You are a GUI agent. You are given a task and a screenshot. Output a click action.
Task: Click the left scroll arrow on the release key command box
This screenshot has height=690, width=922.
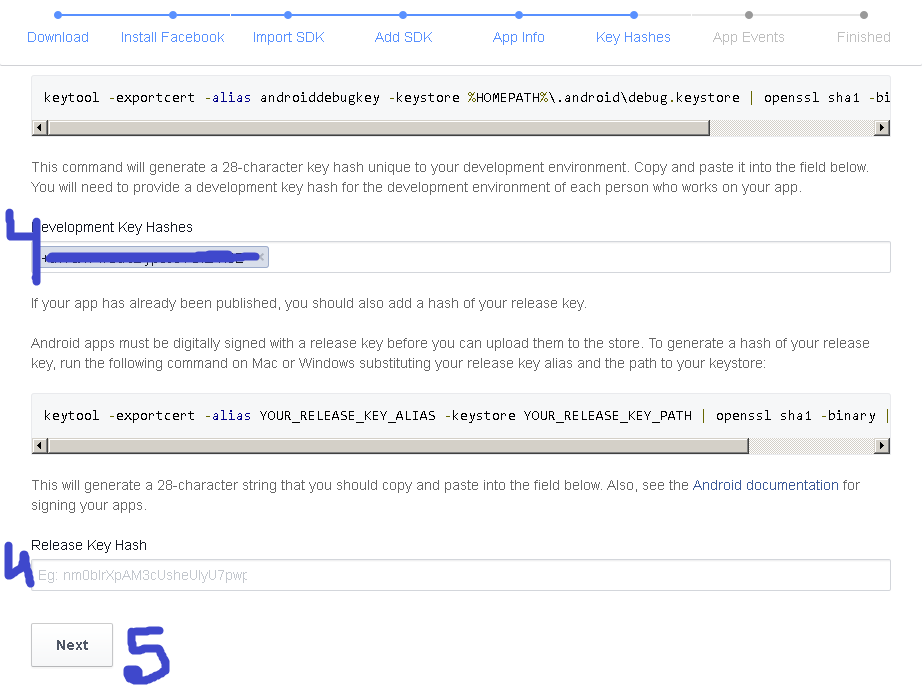pyautogui.click(x=38, y=445)
